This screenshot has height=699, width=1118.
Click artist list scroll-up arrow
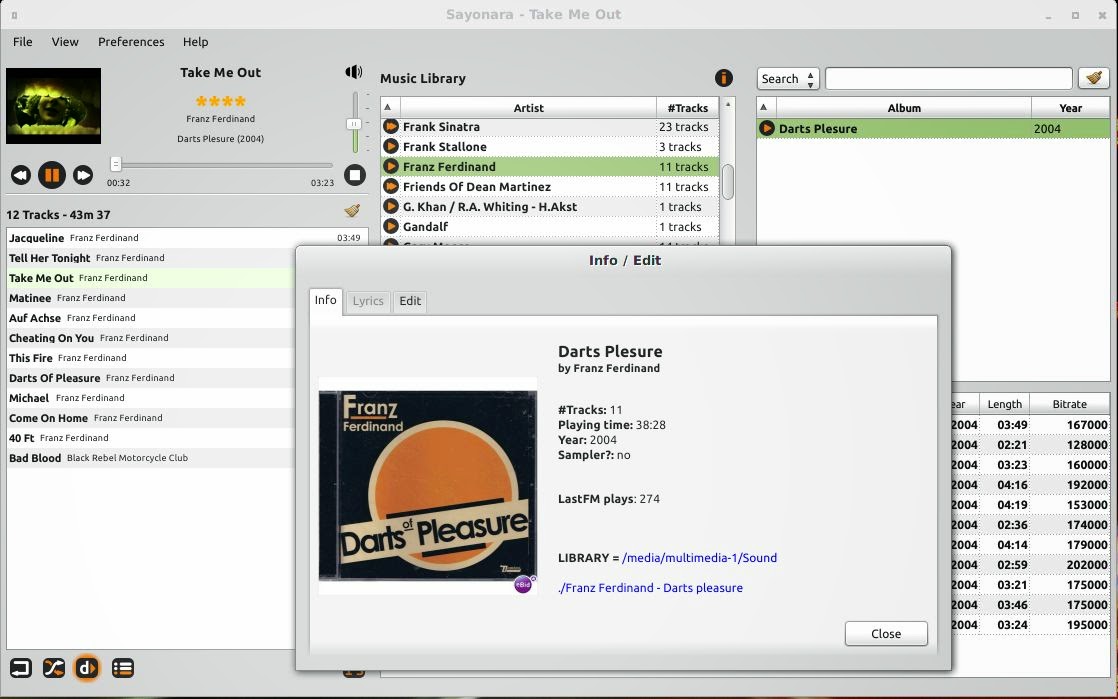pos(728,104)
